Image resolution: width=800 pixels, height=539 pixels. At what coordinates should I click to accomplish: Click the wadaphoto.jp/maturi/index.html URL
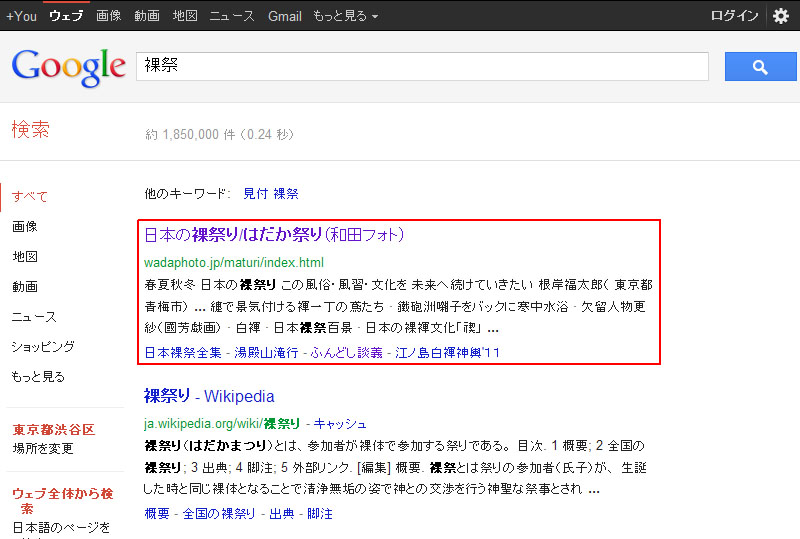click(x=234, y=263)
